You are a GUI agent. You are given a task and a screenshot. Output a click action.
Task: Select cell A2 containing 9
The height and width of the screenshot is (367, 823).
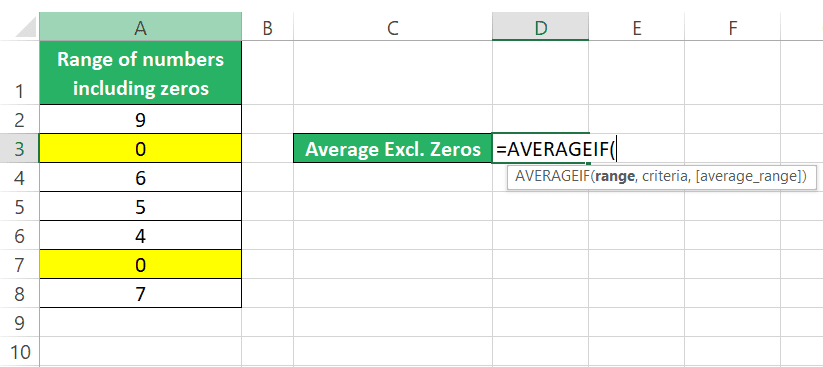click(140, 120)
